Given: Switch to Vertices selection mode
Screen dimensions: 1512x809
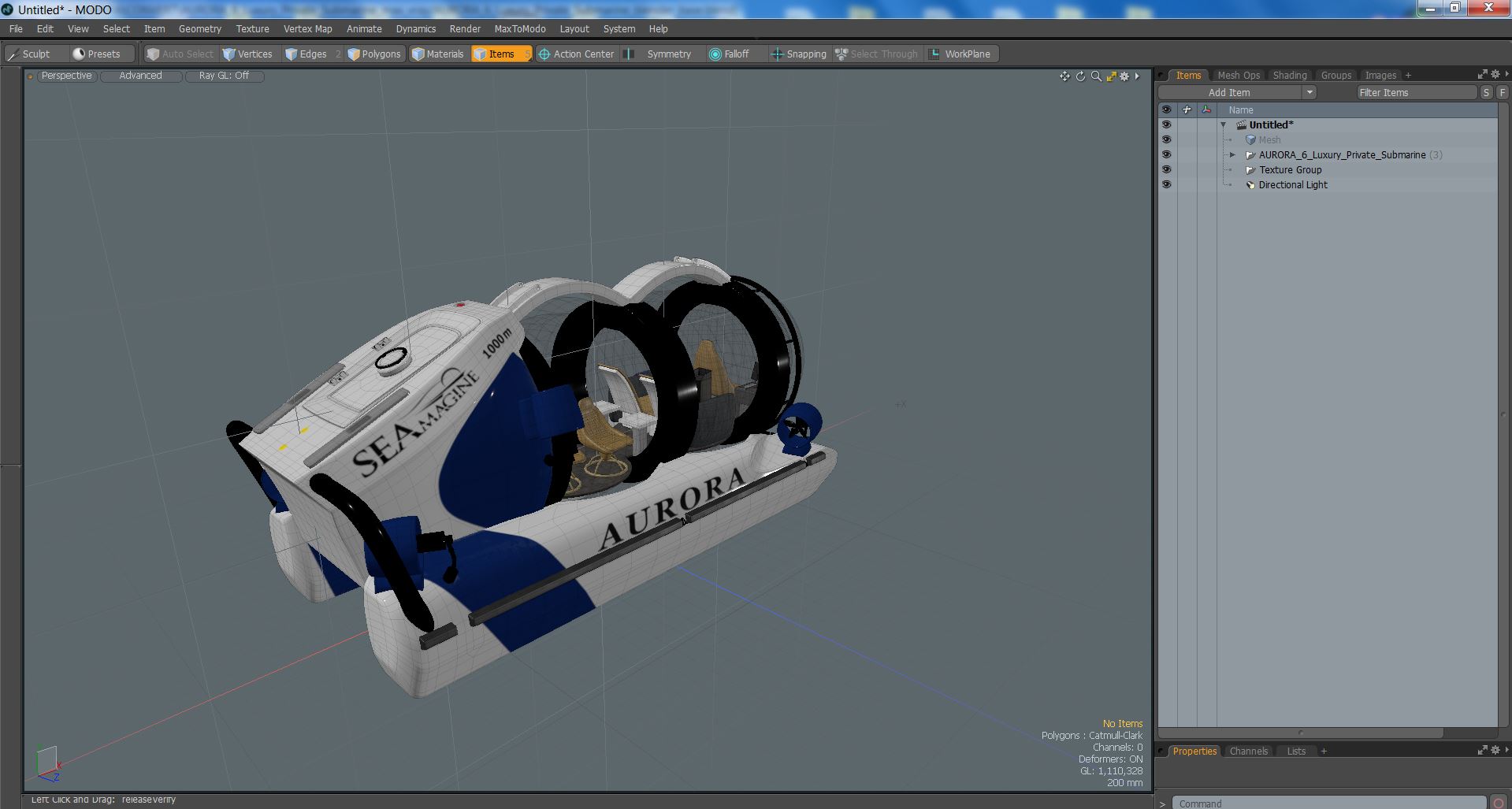Looking at the screenshot, I should tap(247, 54).
